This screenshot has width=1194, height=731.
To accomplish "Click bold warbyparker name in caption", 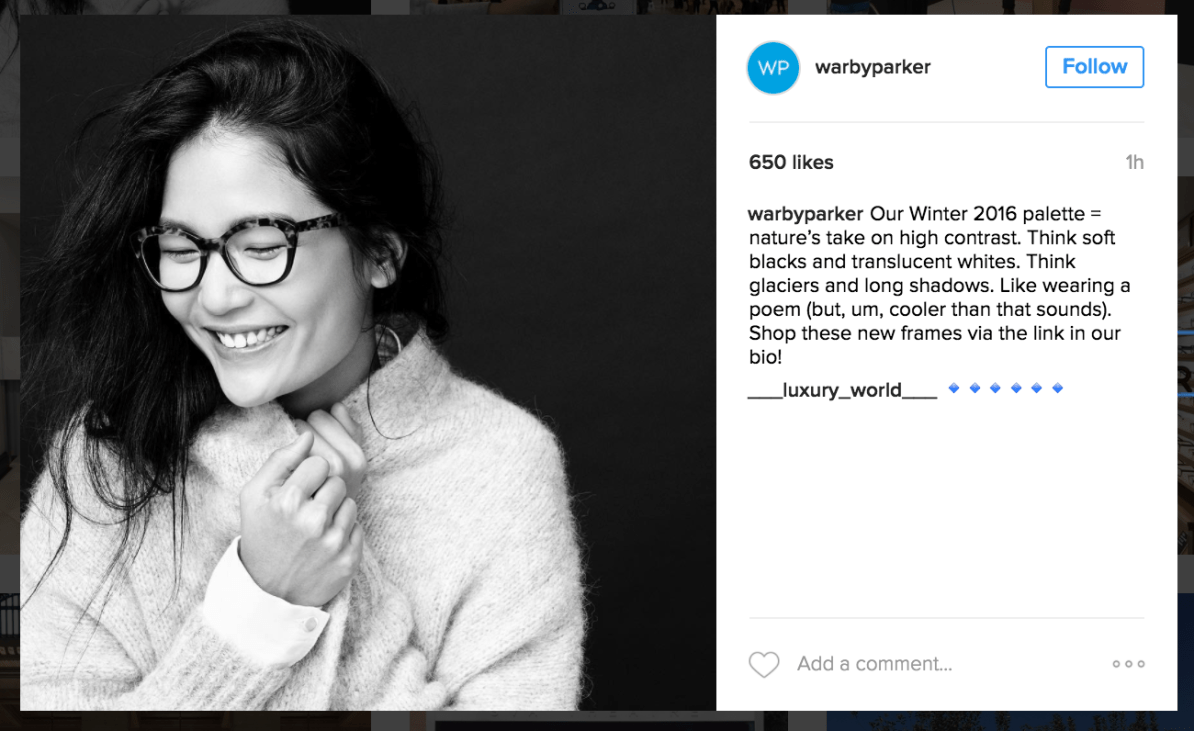I will pos(806,214).
